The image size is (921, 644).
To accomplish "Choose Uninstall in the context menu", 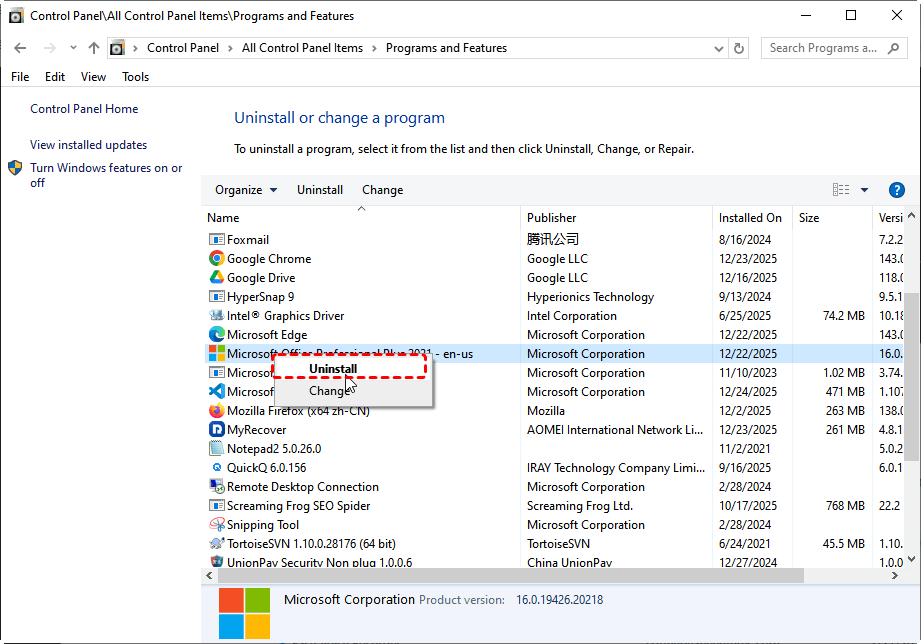I will tap(333, 368).
